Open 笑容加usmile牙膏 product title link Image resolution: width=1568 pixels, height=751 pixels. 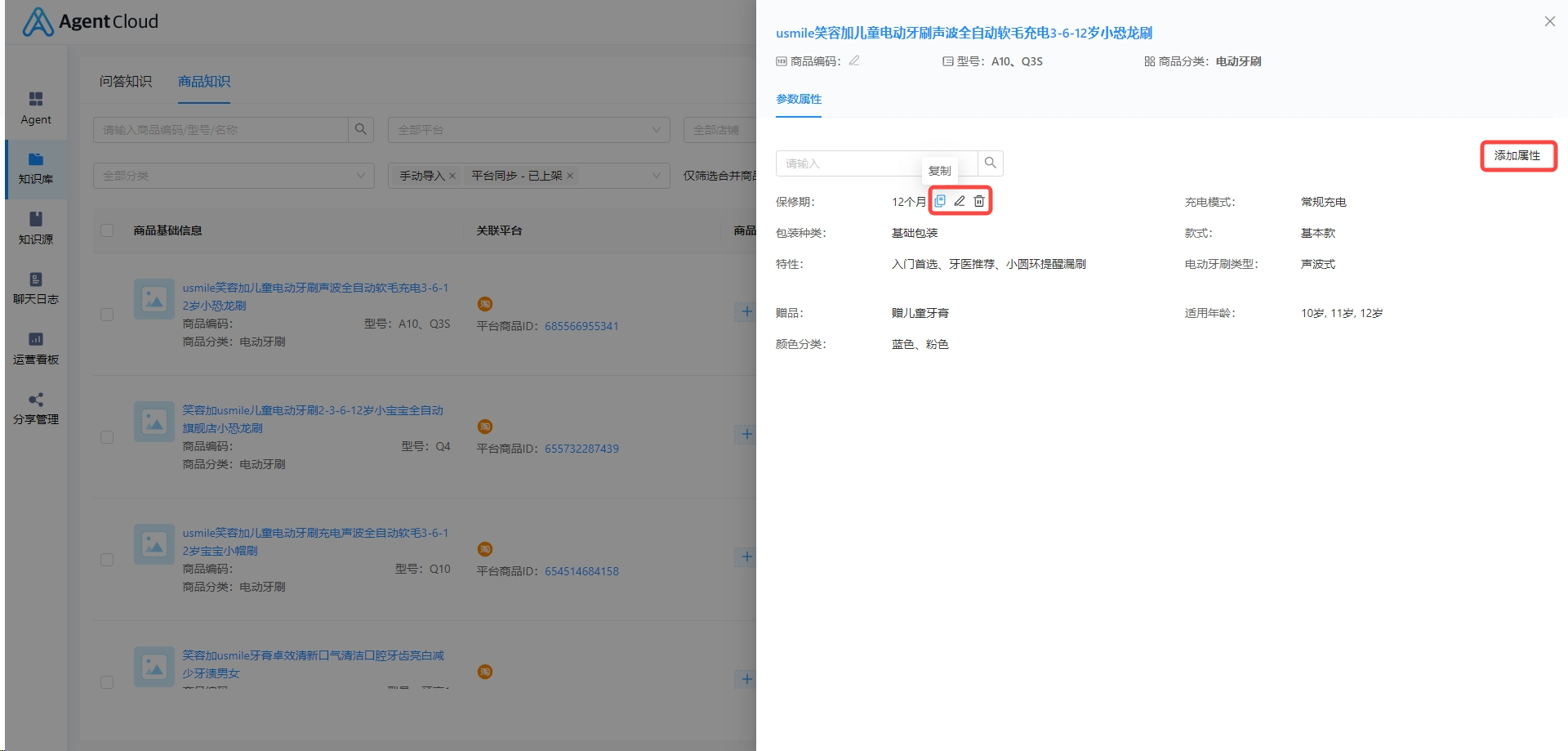(314, 664)
